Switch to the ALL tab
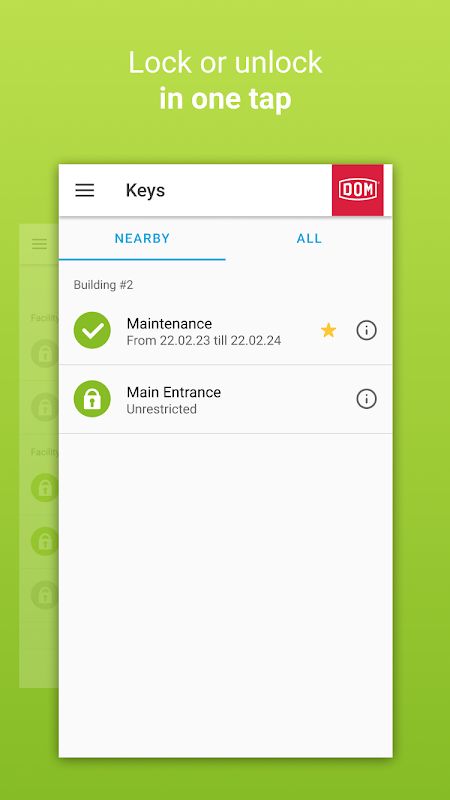Viewport: 450px width, 800px height. [x=309, y=238]
